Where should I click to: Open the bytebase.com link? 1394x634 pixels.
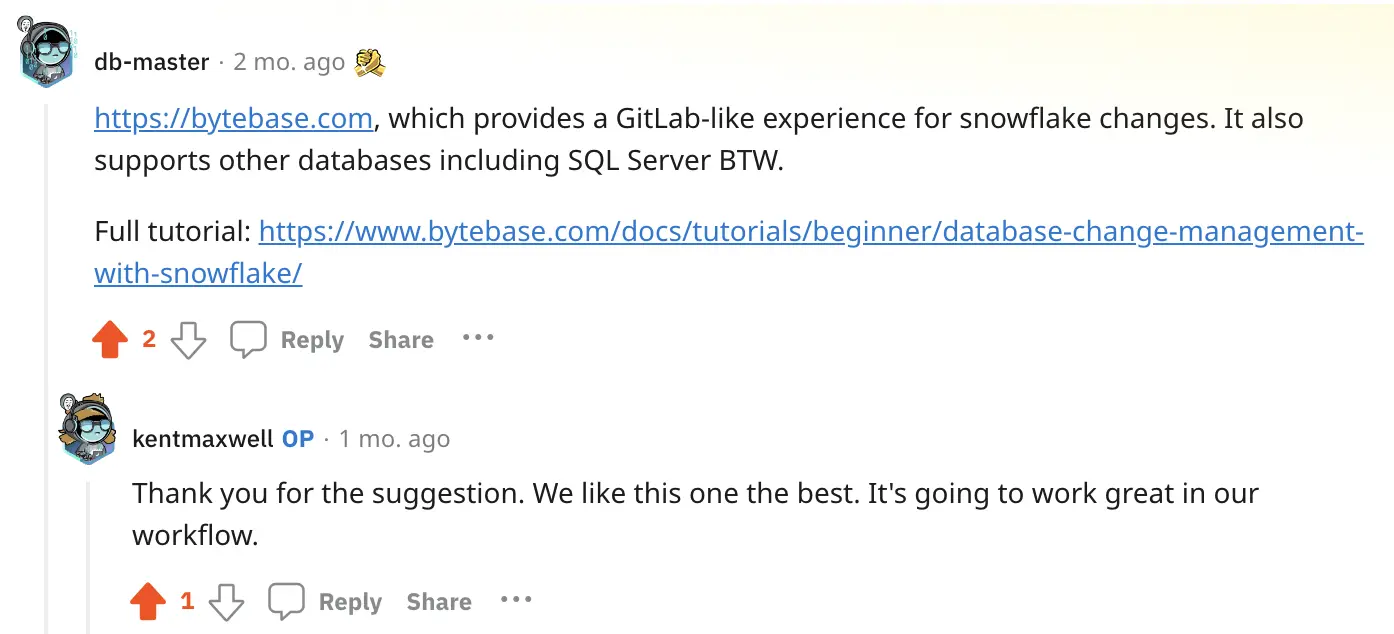pyautogui.click(x=232, y=118)
